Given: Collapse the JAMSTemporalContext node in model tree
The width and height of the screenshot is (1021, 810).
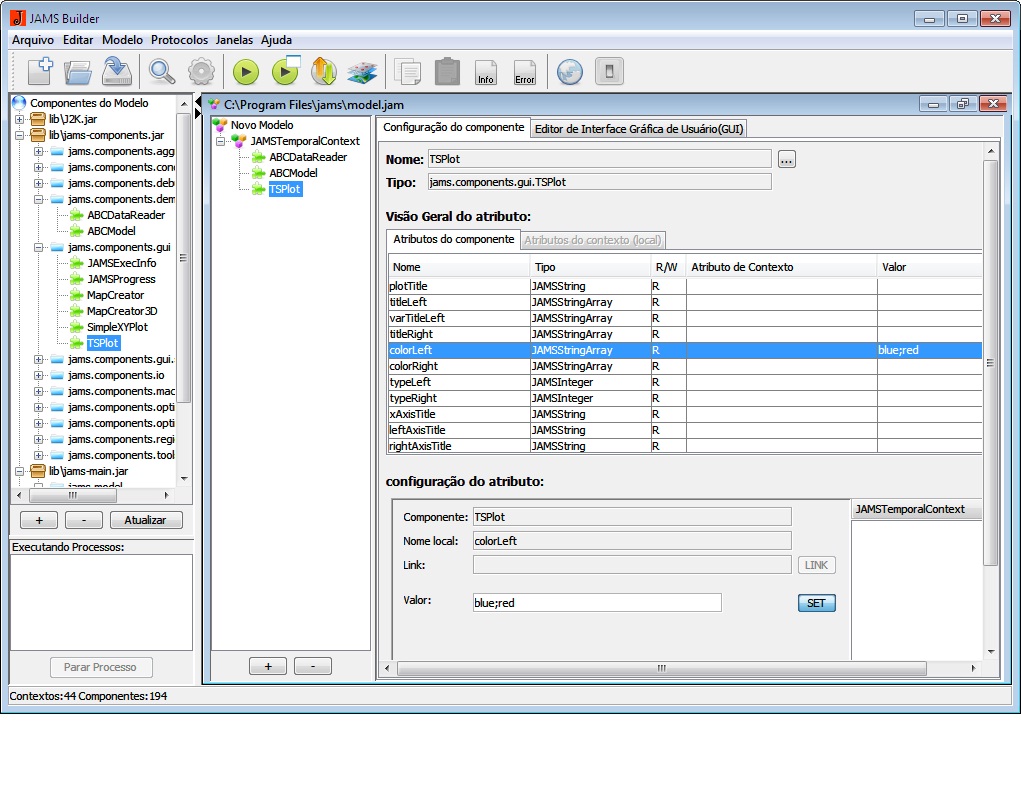Looking at the screenshot, I should tap(222, 141).
